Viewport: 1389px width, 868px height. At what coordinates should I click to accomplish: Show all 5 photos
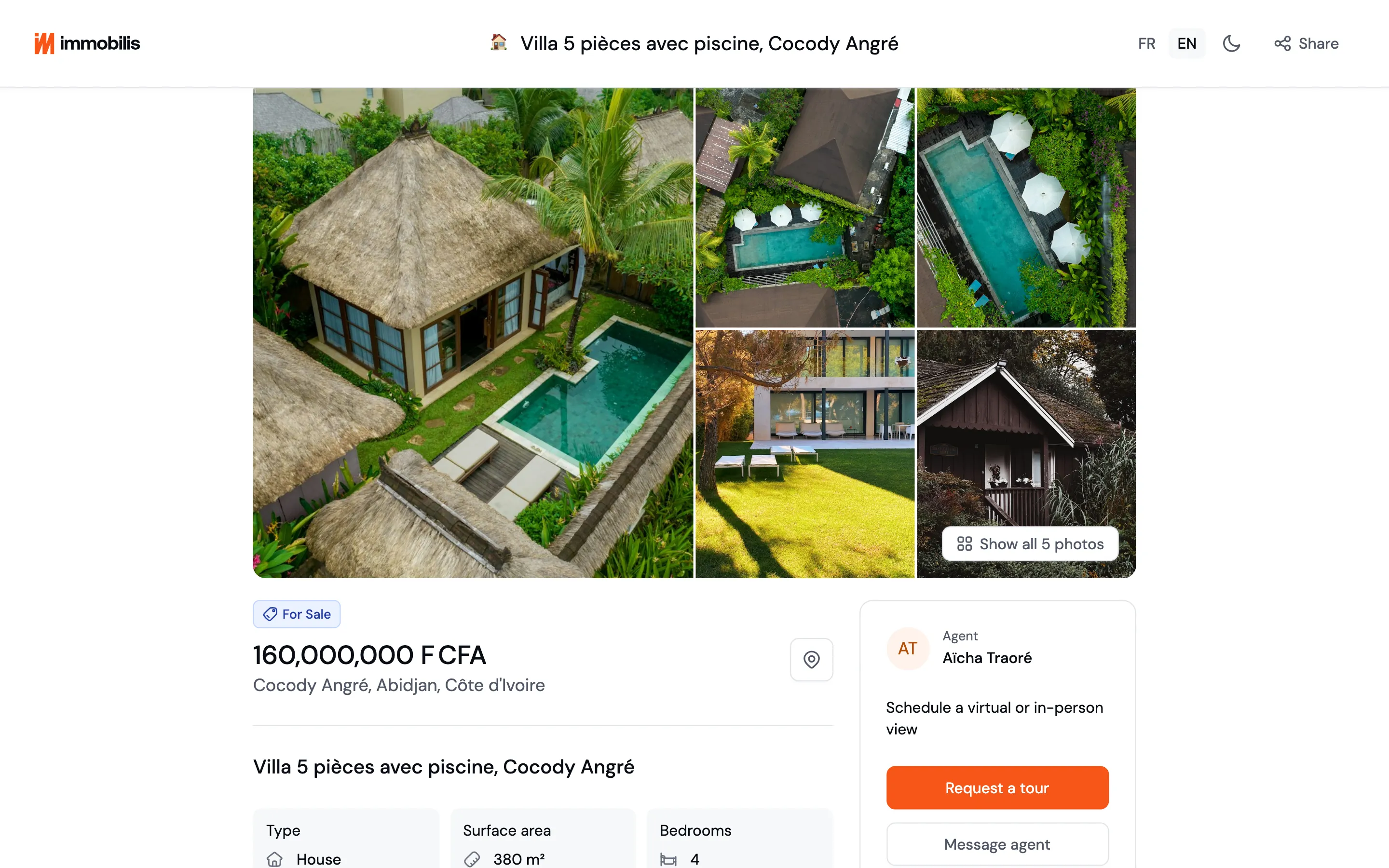point(1030,543)
